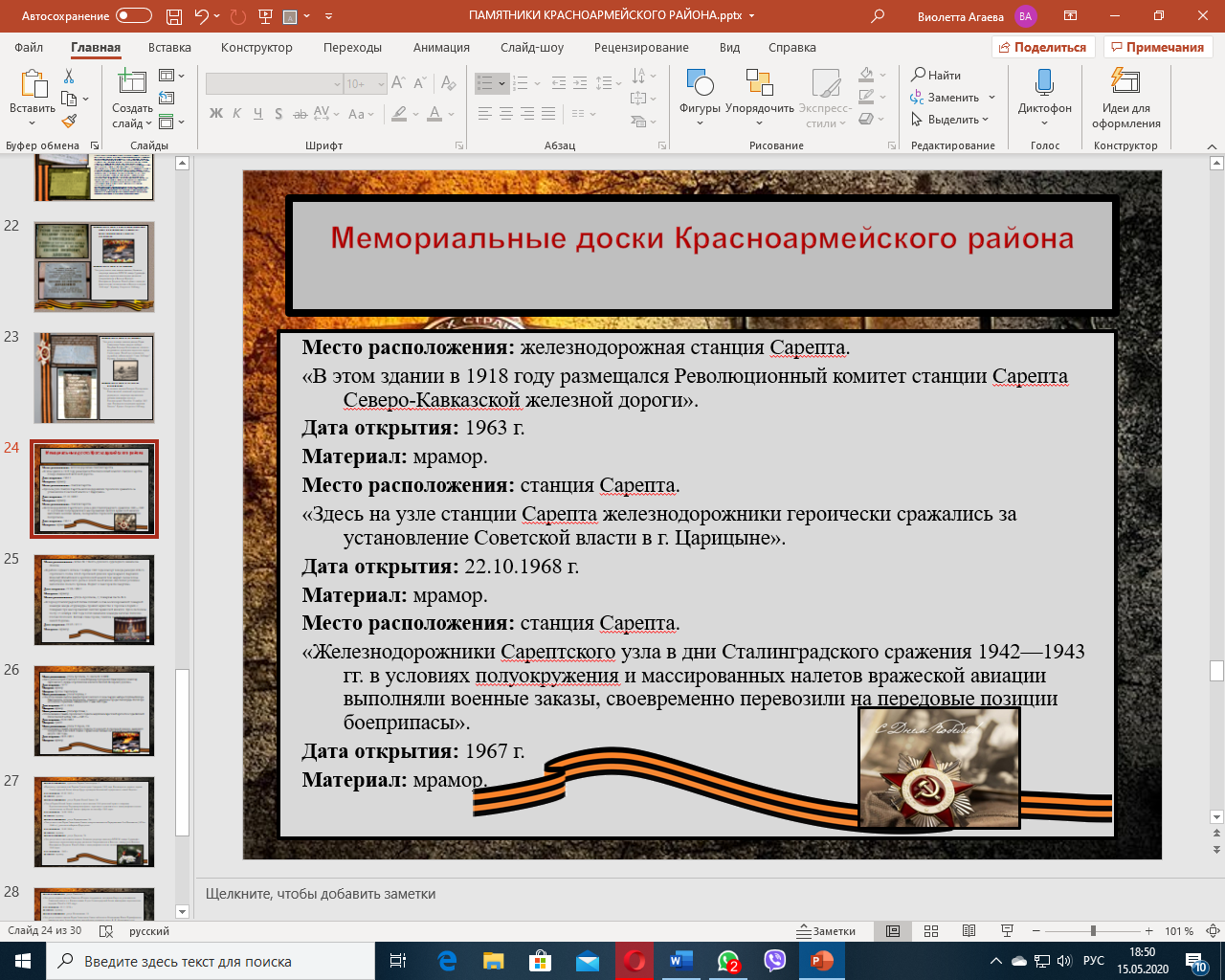Image resolution: width=1225 pixels, height=980 pixels.
Task: Open the Animation (Анимация) ribbon tab
Action: tap(441, 47)
